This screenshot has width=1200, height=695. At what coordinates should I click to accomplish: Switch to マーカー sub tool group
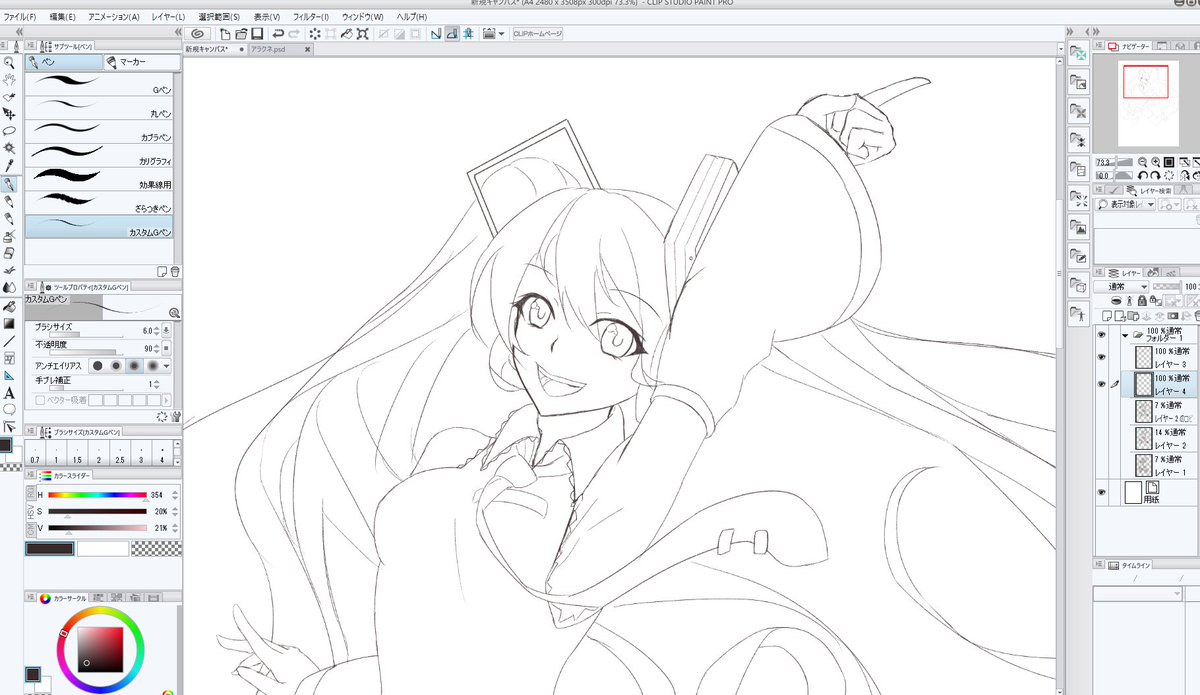point(142,63)
